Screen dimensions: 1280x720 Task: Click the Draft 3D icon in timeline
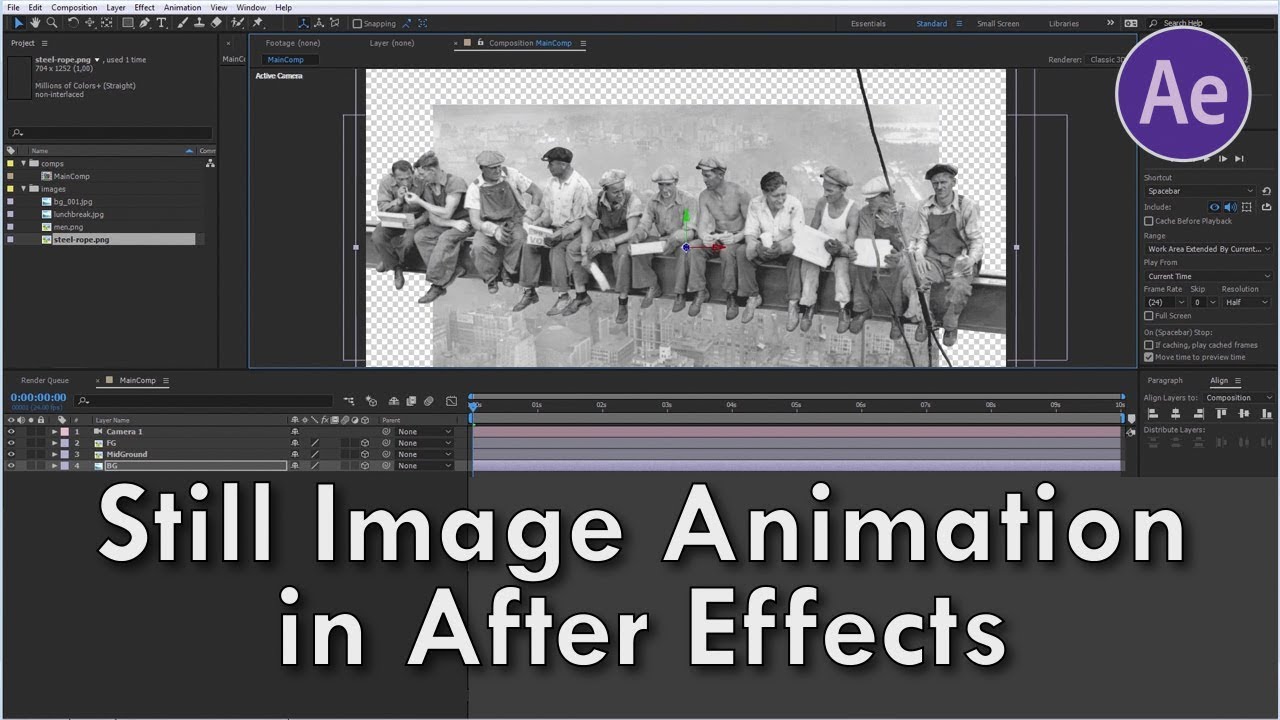coord(371,401)
